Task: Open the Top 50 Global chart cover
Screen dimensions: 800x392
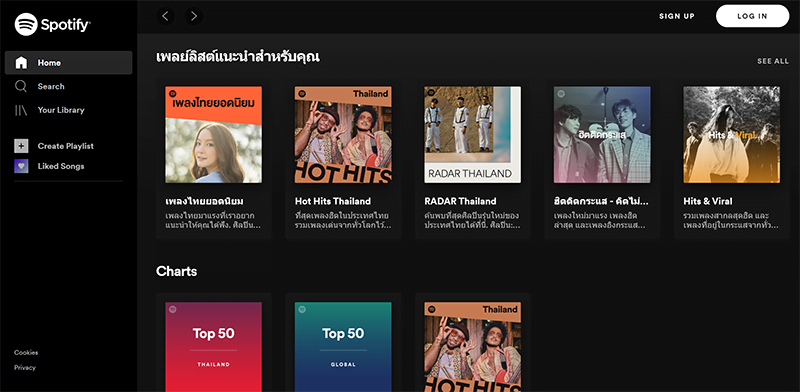Action: (x=343, y=347)
